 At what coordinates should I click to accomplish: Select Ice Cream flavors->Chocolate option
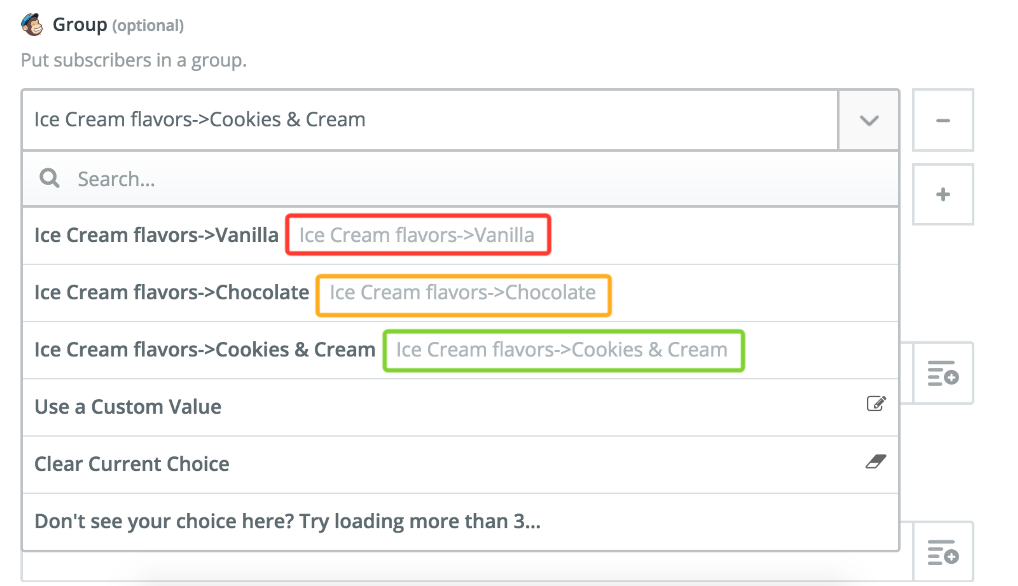(460, 293)
